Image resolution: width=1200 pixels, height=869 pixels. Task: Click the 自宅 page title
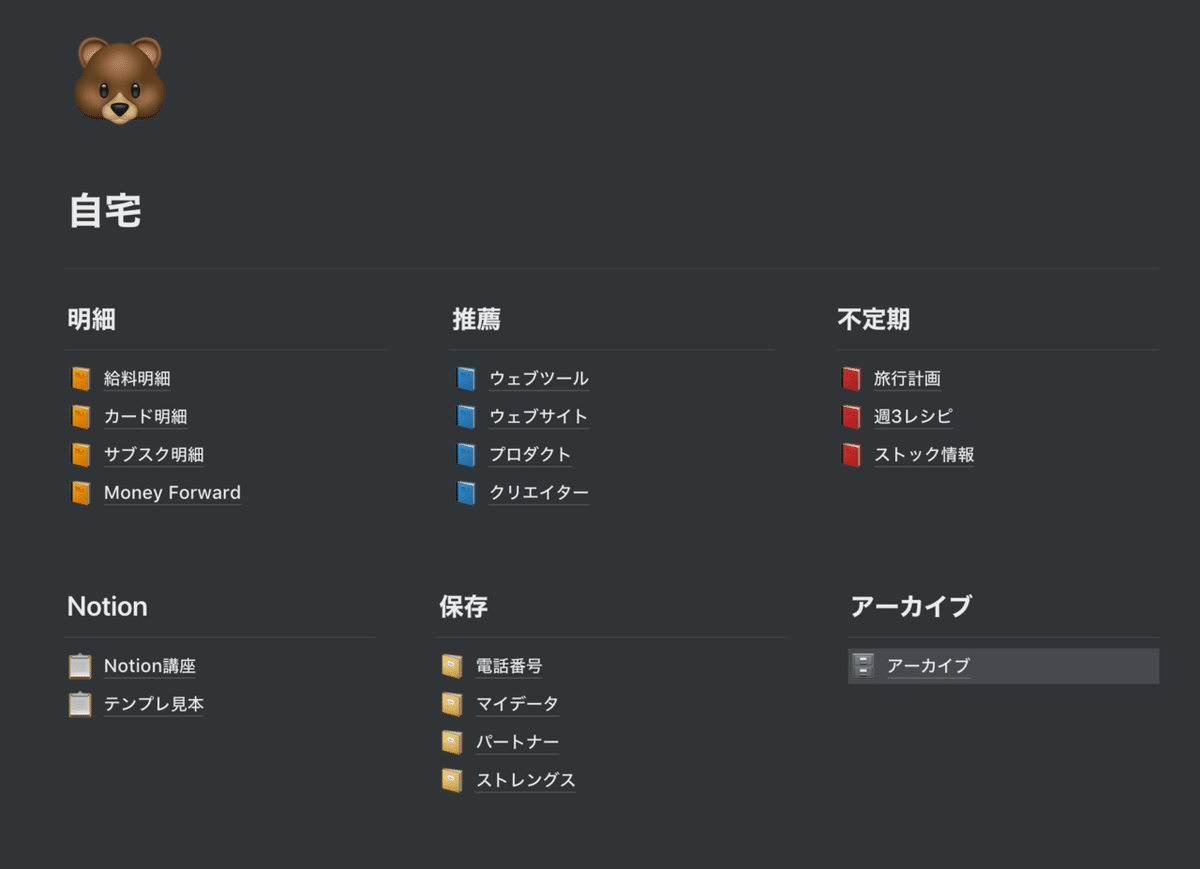(105, 211)
